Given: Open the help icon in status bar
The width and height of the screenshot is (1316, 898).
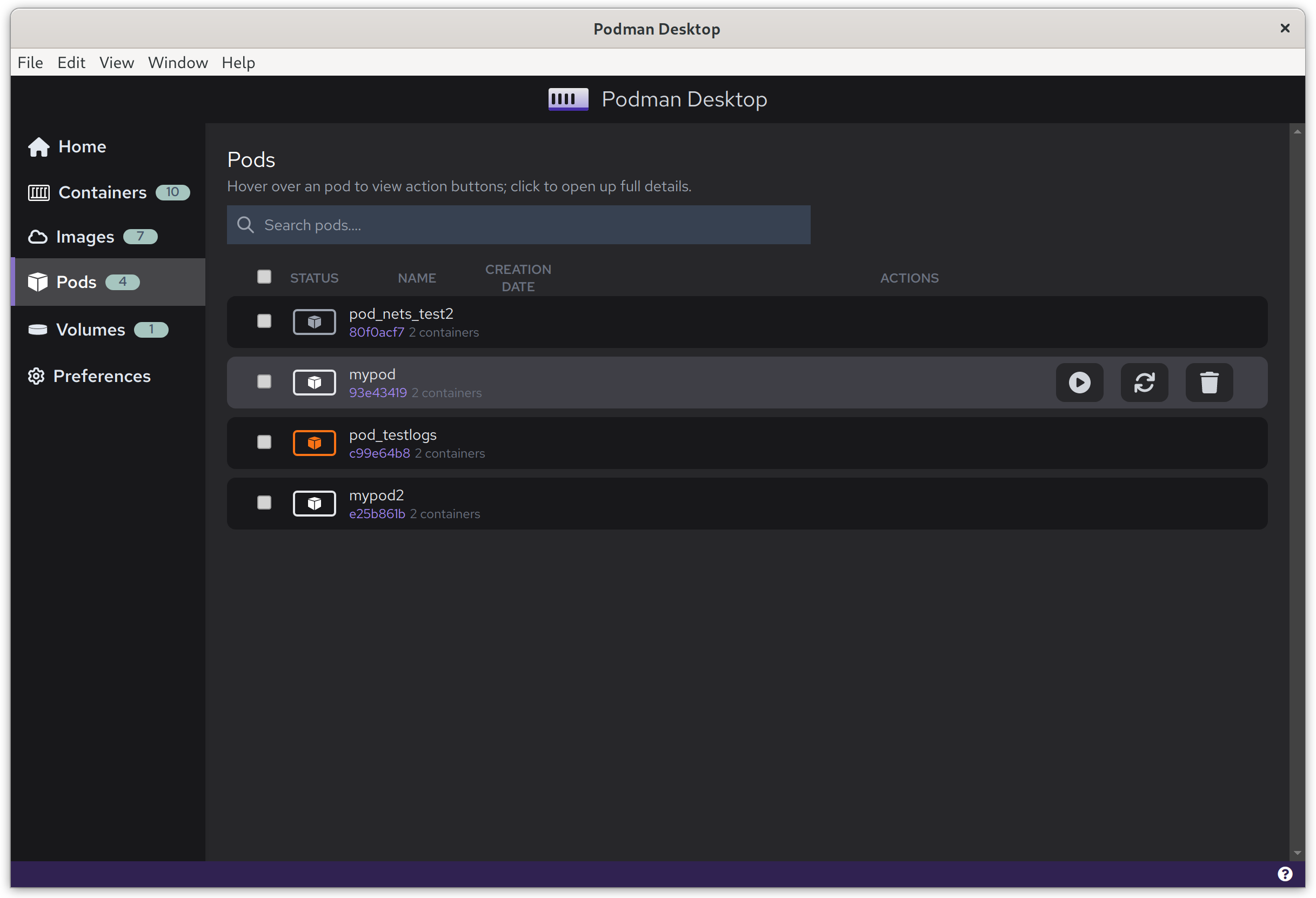Looking at the screenshot, I should point(1285,874).
